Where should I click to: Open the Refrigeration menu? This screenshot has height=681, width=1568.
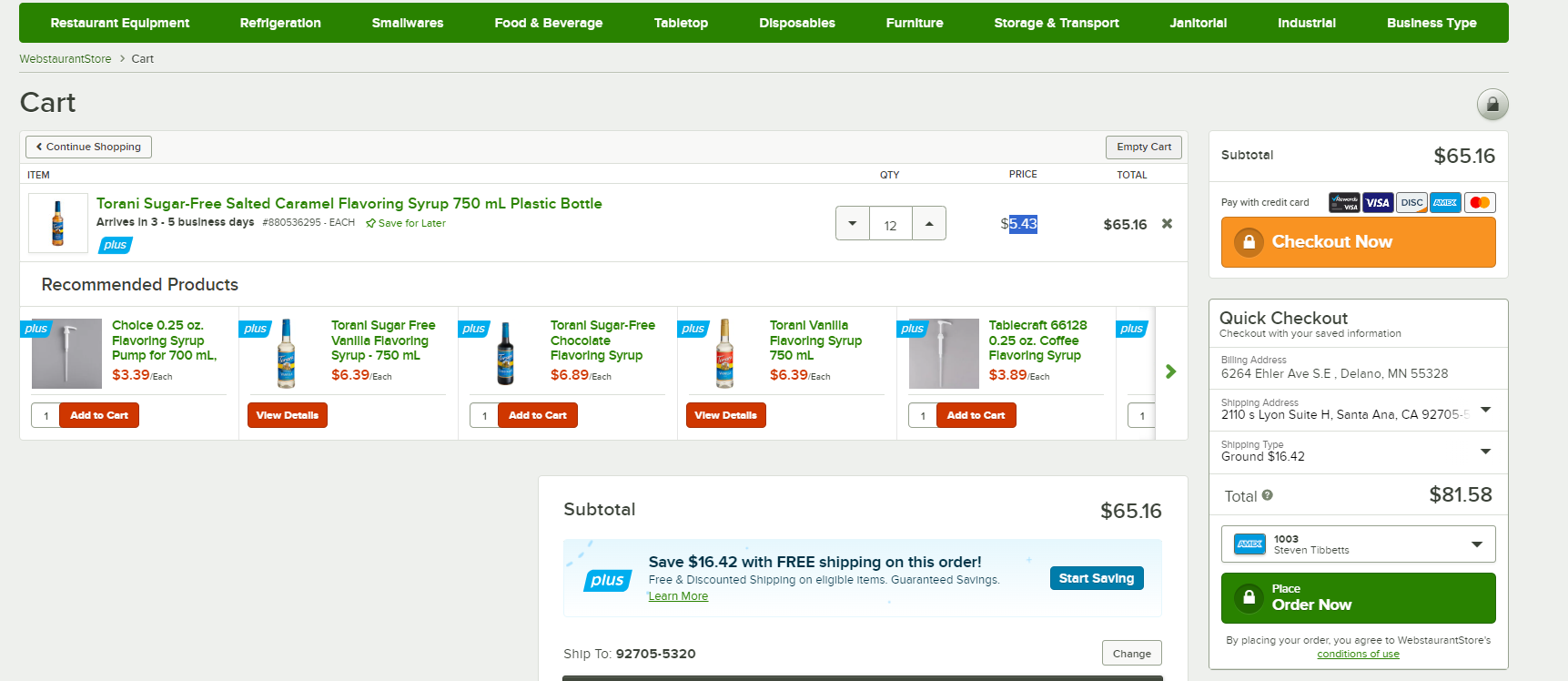pyautogui.click(x=280, y=23)
